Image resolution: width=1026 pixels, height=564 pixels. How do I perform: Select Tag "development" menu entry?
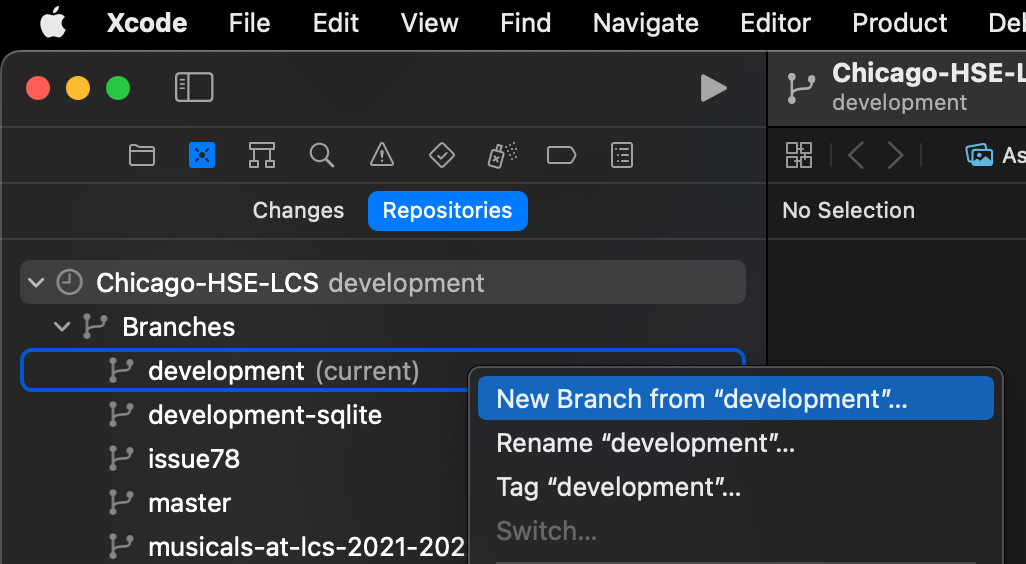tap(618, 487)
